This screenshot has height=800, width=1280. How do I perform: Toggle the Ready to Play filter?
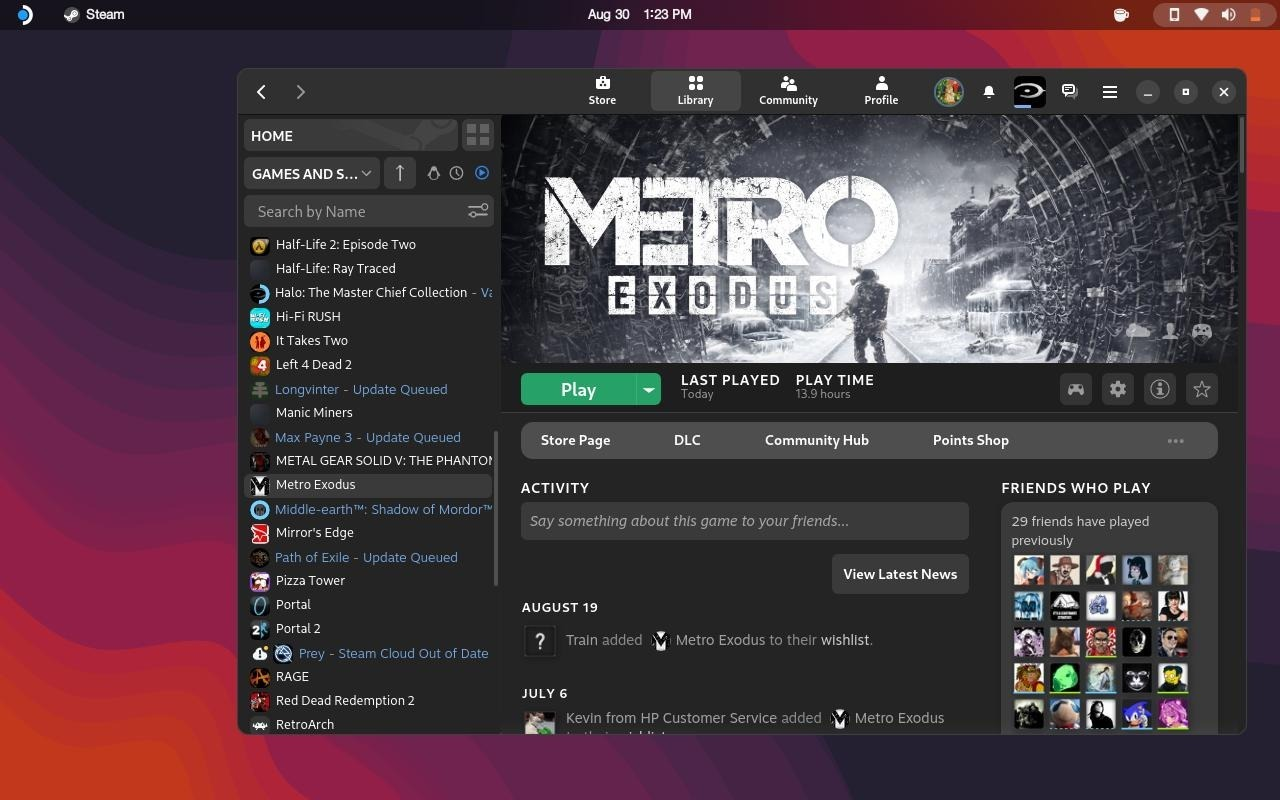(481, 172)
